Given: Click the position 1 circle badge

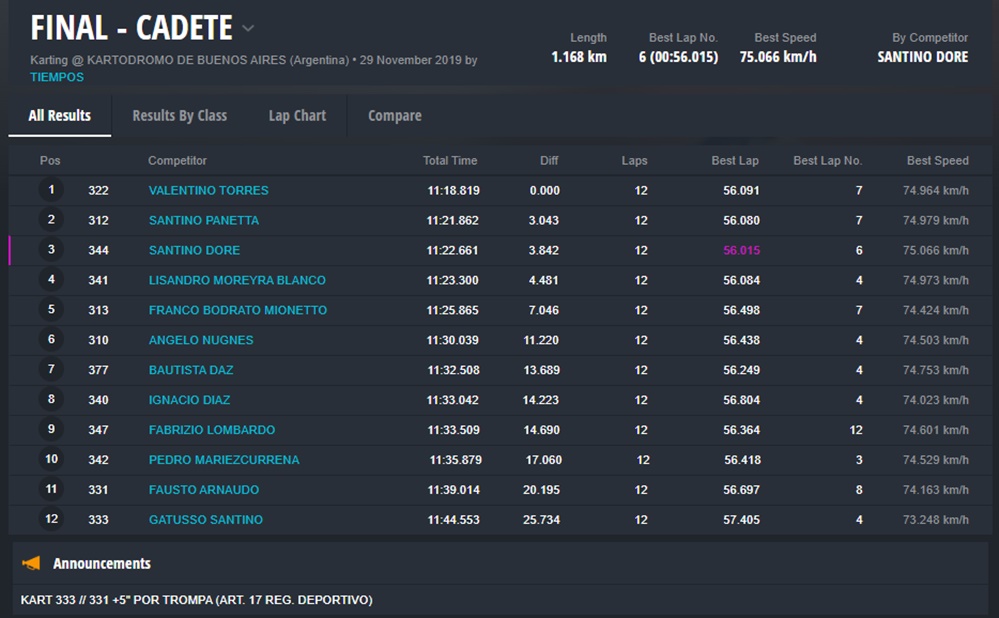Looking at the screenshot, I should (x=51, y=190).
